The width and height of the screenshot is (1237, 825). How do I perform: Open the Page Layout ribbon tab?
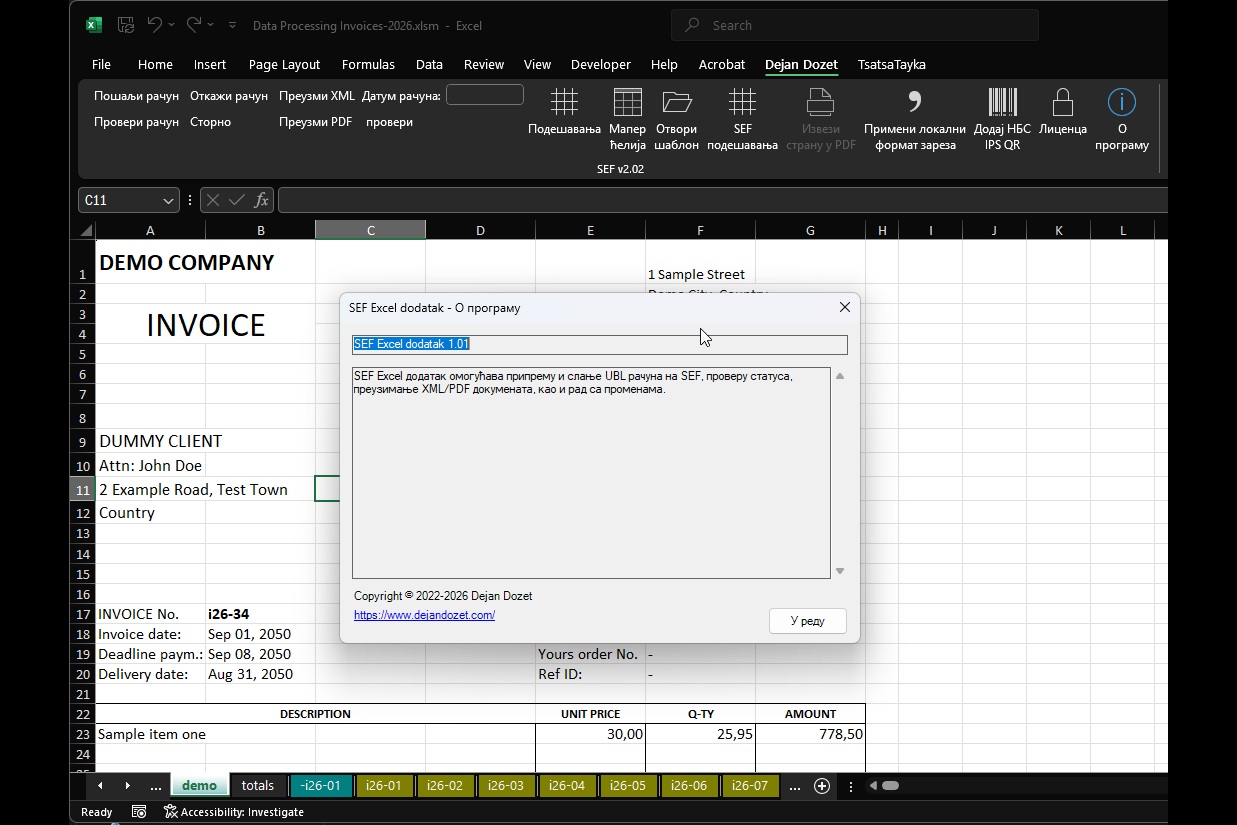click(x=284, y=64)
